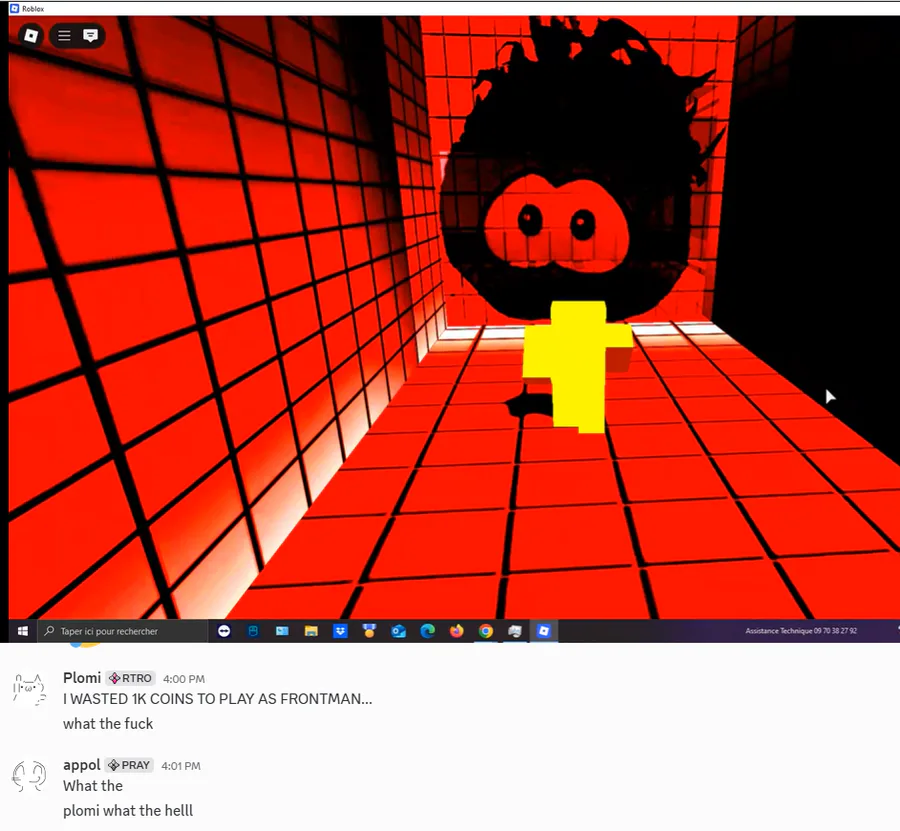Launch Dropbox from the taskbar

pyautogui.click(x=340, y=631)
